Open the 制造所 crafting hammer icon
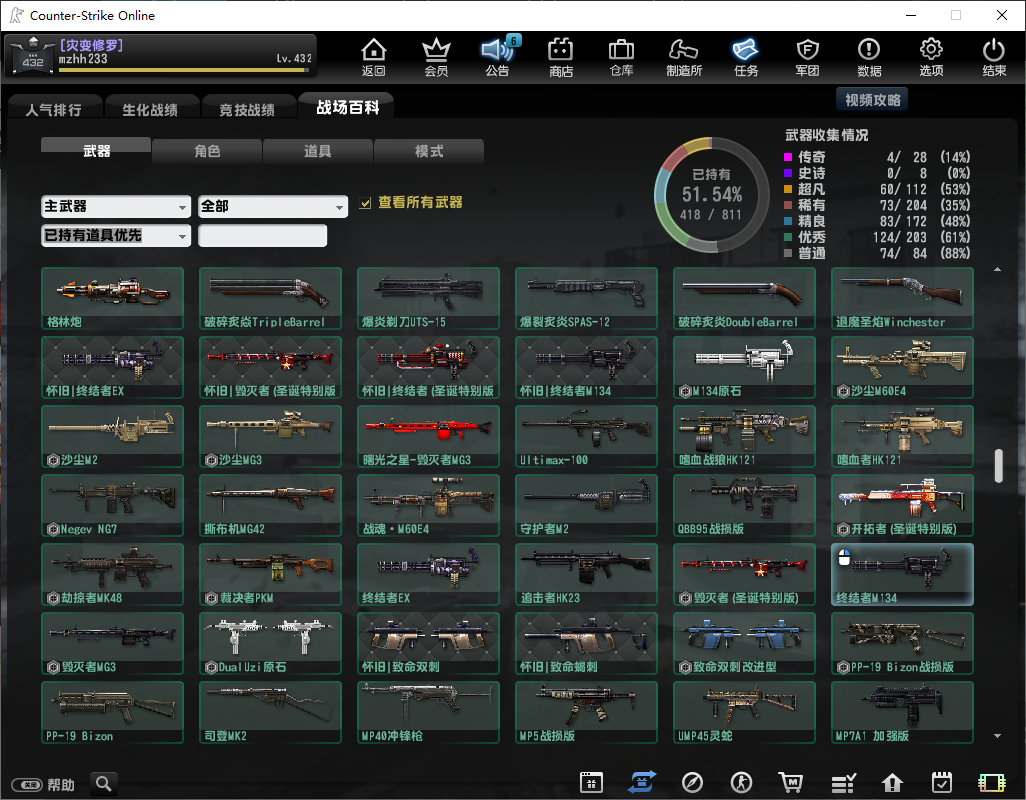 point(684,56)
